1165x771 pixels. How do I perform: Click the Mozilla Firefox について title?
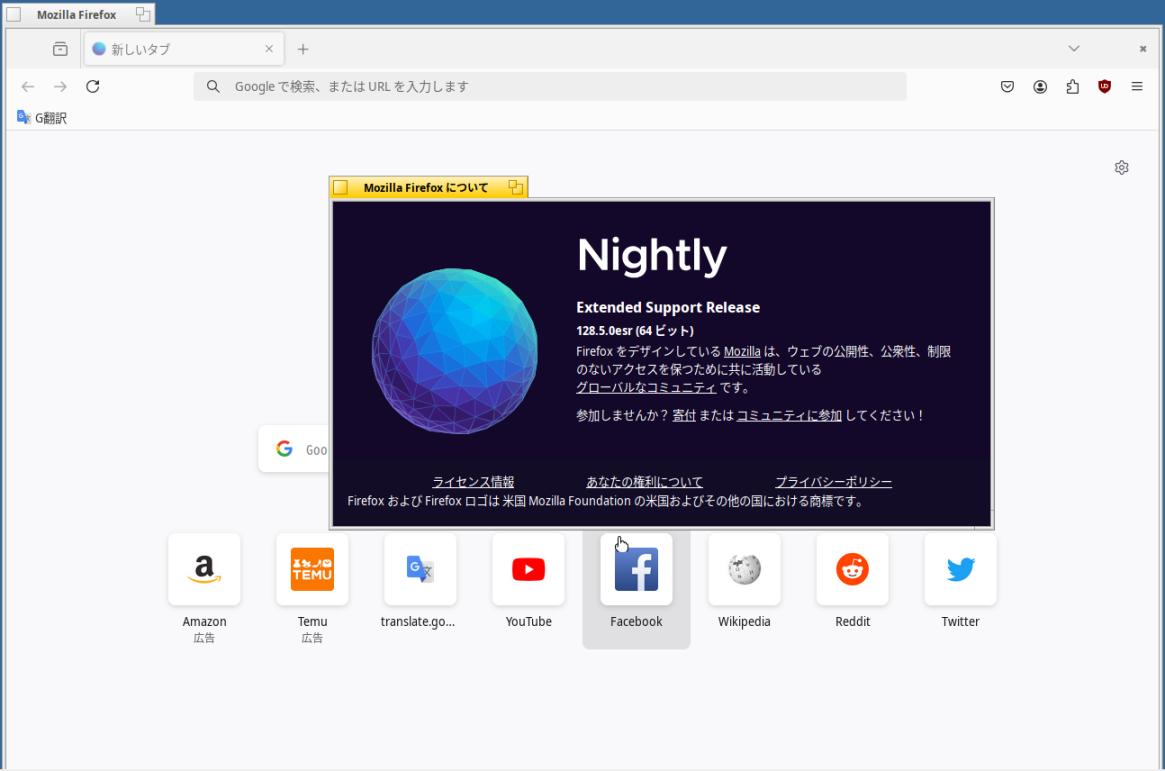426,188
